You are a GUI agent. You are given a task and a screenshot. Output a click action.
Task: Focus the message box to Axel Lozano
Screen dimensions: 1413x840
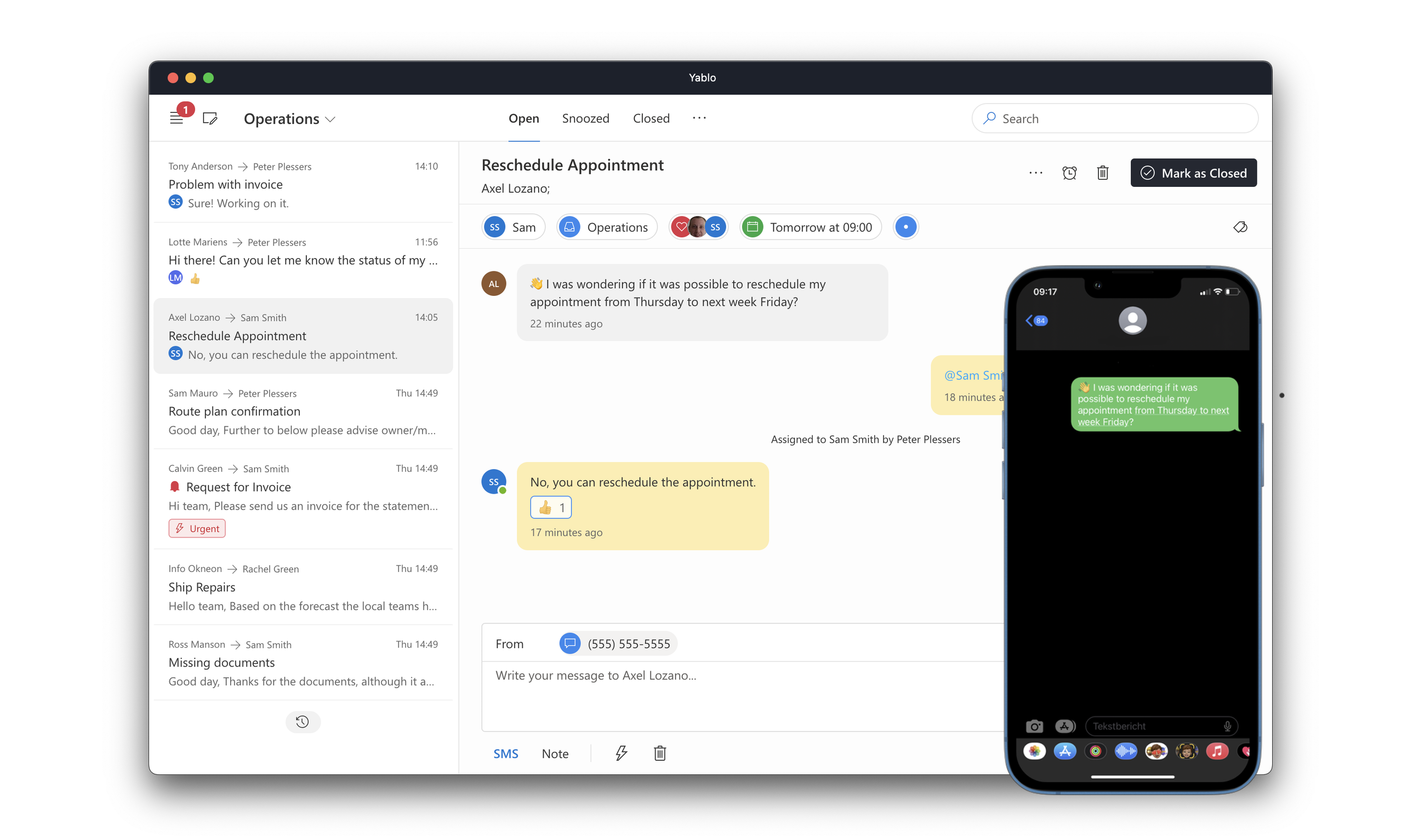(x=742, y=696)
